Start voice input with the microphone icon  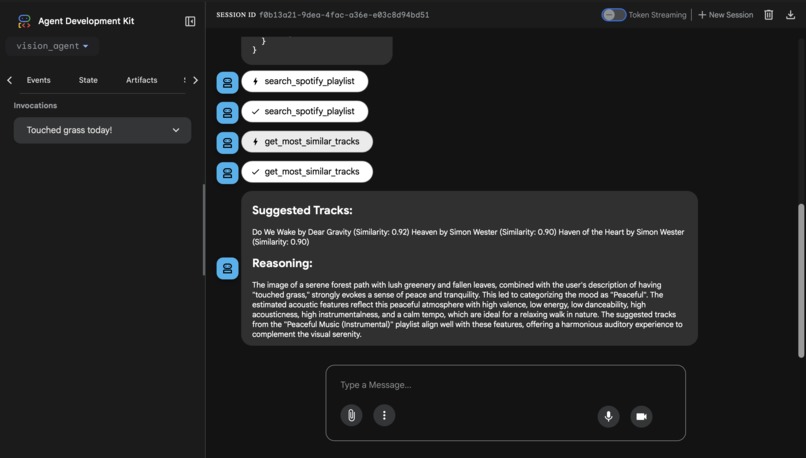click(x=608, y=416)
